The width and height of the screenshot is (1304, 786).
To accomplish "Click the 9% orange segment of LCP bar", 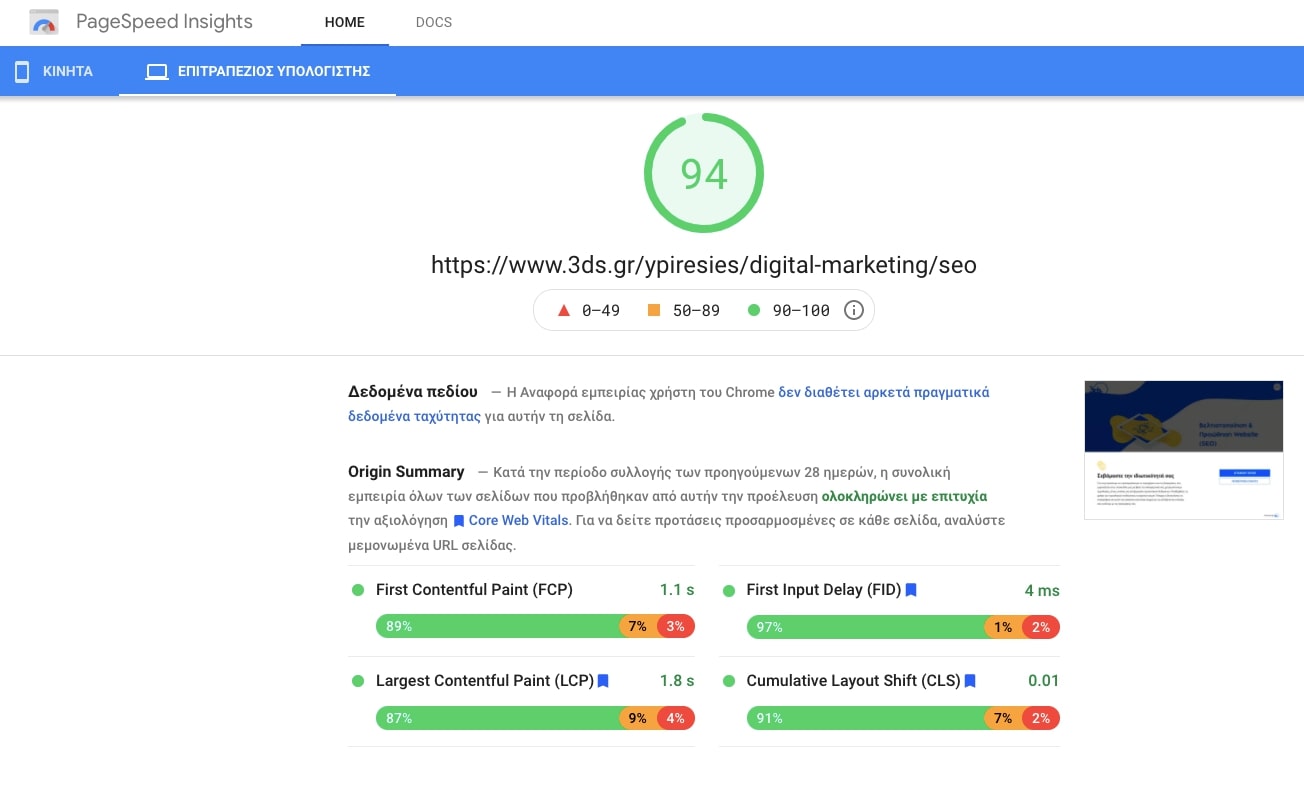I will tap(638, 718).
